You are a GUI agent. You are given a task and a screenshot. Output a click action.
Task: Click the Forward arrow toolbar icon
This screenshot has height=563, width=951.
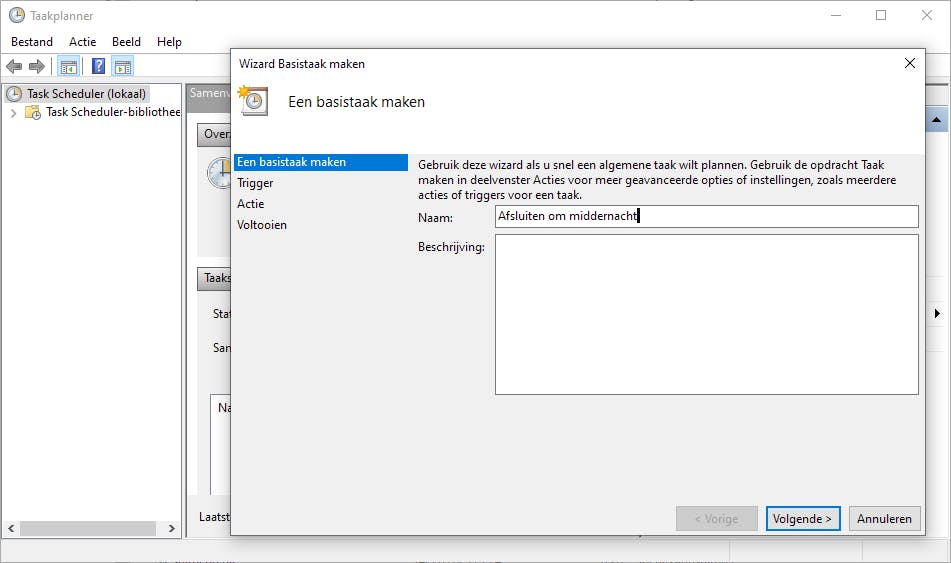[37, 66]
